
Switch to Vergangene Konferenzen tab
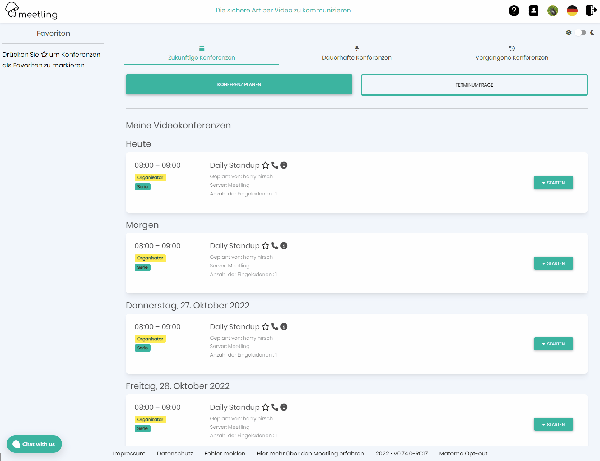511,54
